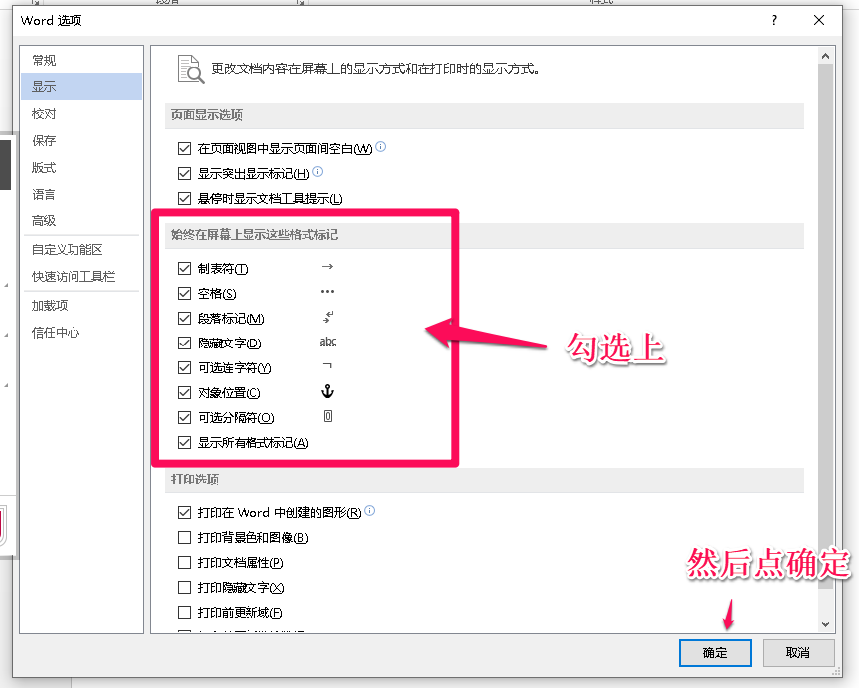This screenshot has width=860, height=688.
Task: Click the scrollbar down arrow
Action: [825, 624]
